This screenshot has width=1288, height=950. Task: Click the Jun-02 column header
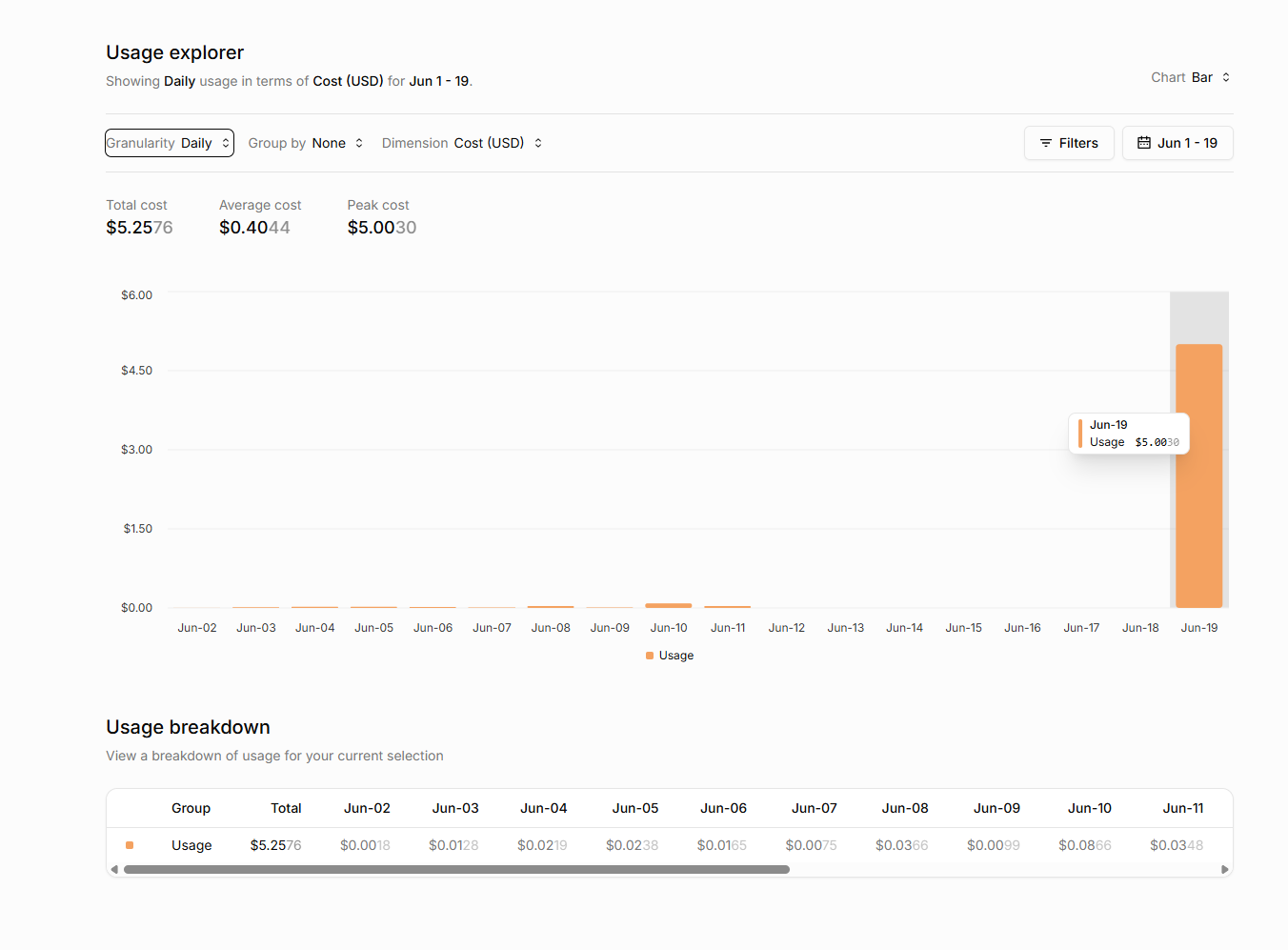[x=367, y=808]
